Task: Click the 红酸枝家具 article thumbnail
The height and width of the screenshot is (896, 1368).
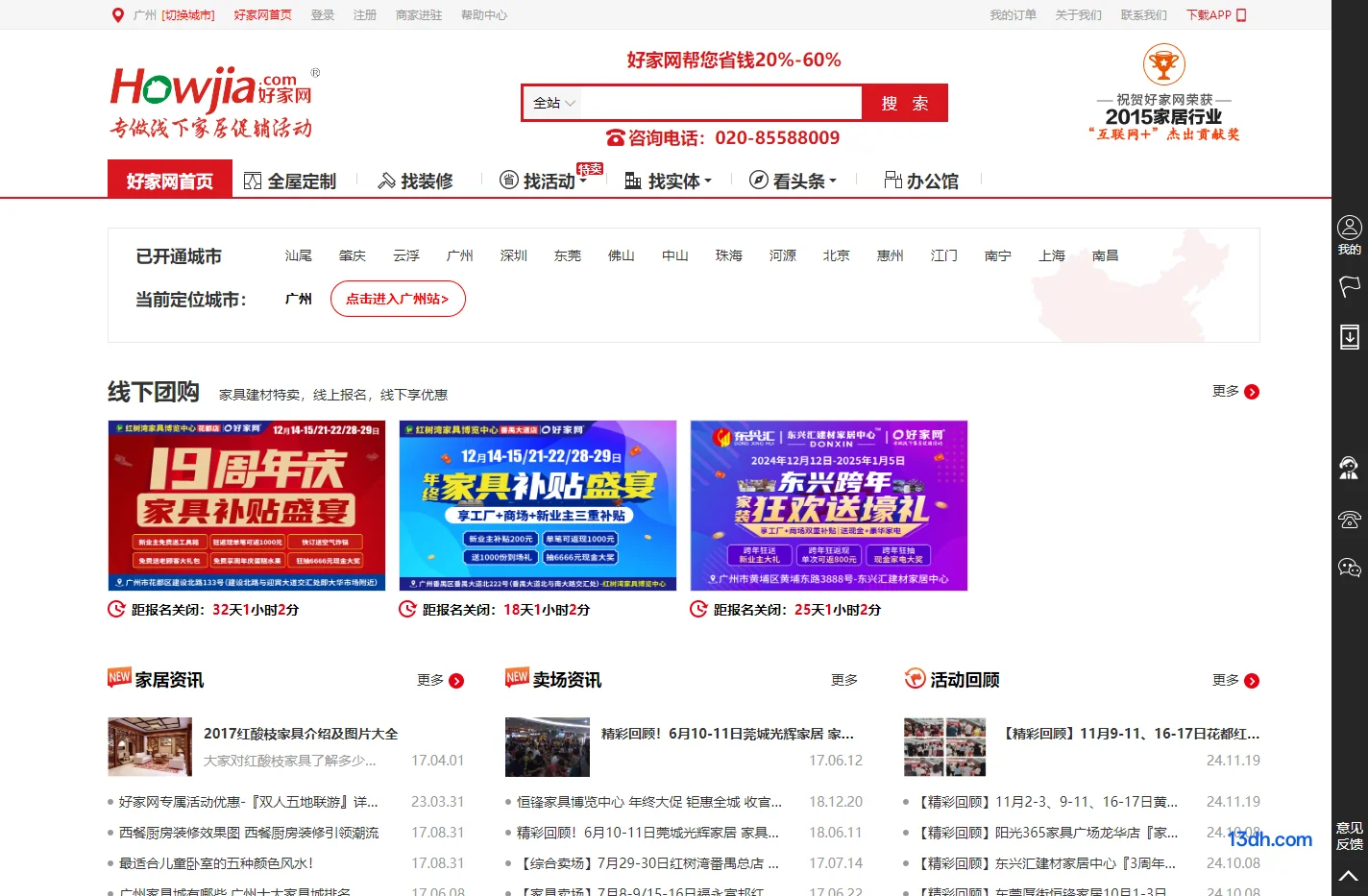Action: pyautogui.click(x=150, y=746)
